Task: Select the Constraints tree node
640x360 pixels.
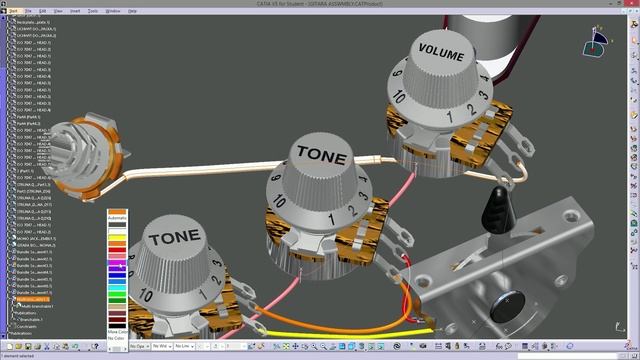Action: click(26, 327)
